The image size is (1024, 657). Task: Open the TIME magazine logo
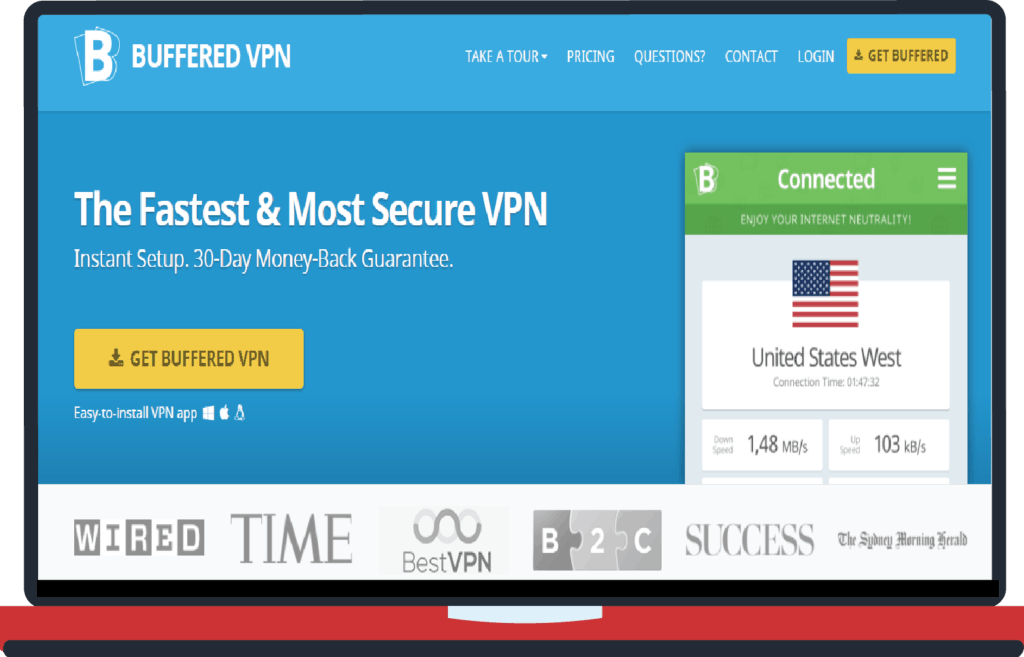[291, 538]
